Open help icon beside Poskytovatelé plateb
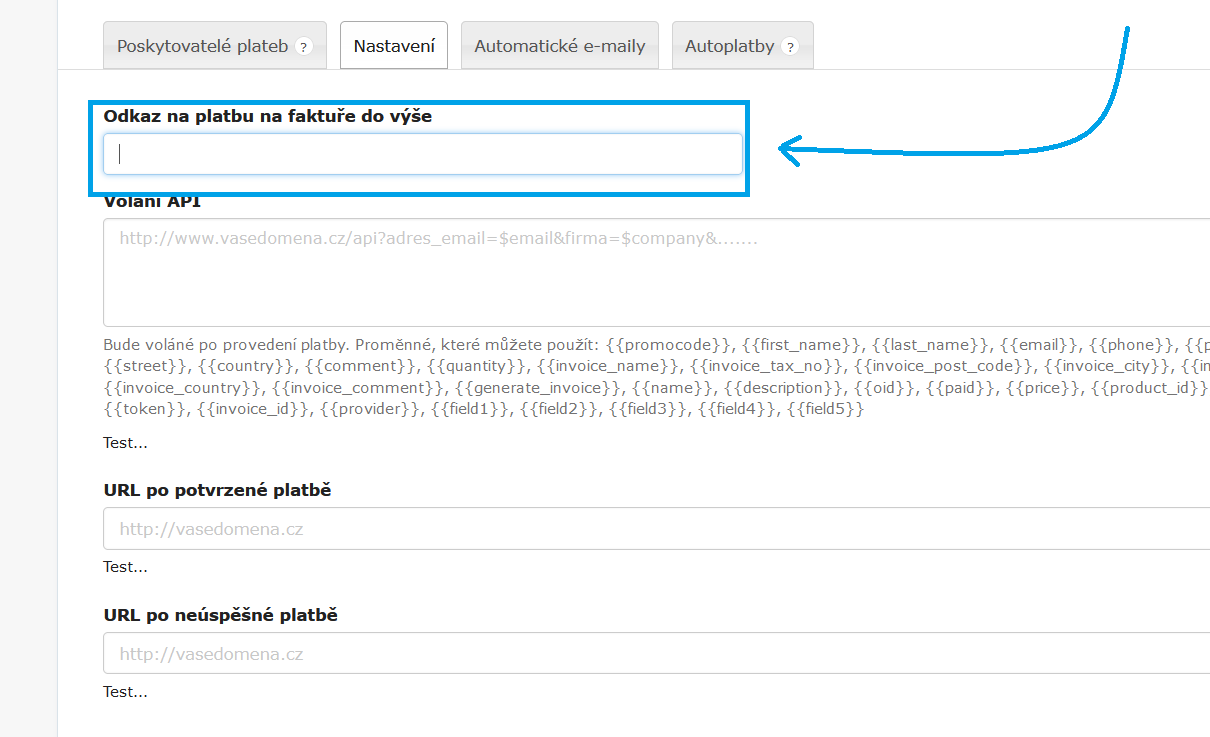This screenshot has width=1210, height=737. (304, 47)
